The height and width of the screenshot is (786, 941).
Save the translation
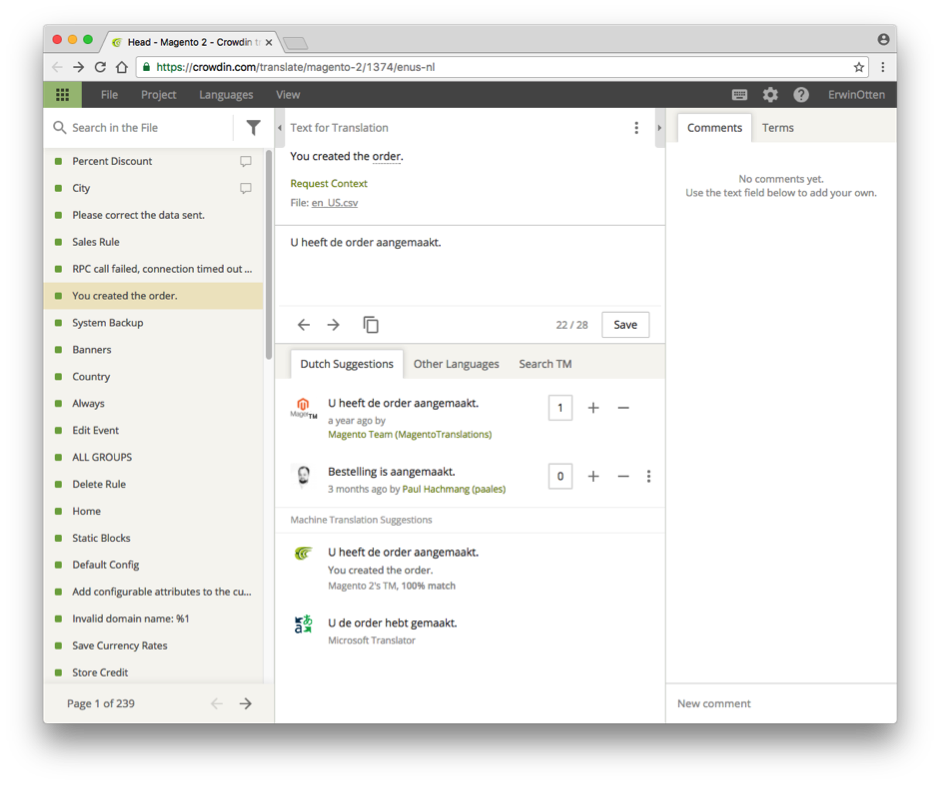[625, 325]
